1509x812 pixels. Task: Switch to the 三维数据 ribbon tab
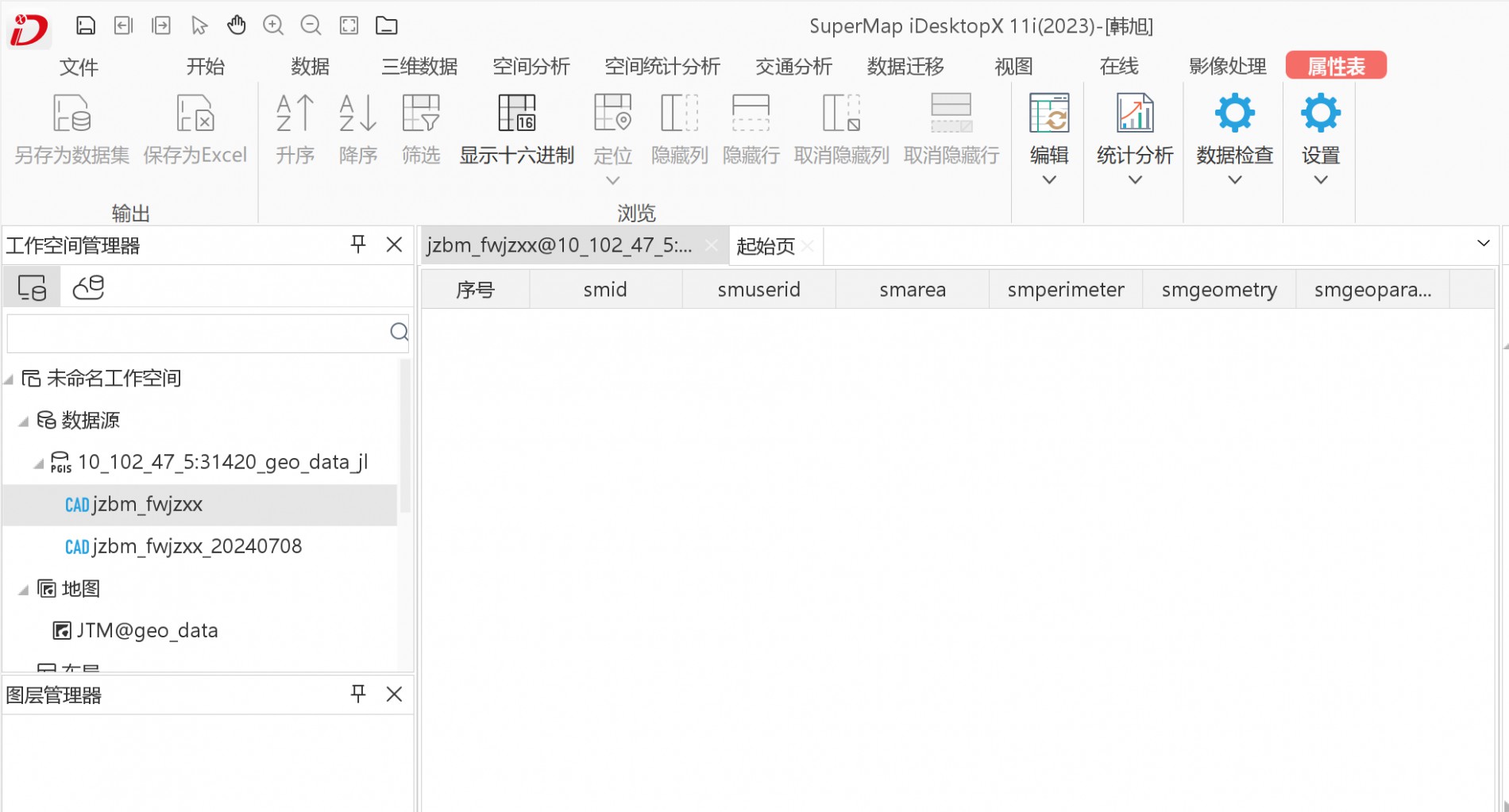420,67
